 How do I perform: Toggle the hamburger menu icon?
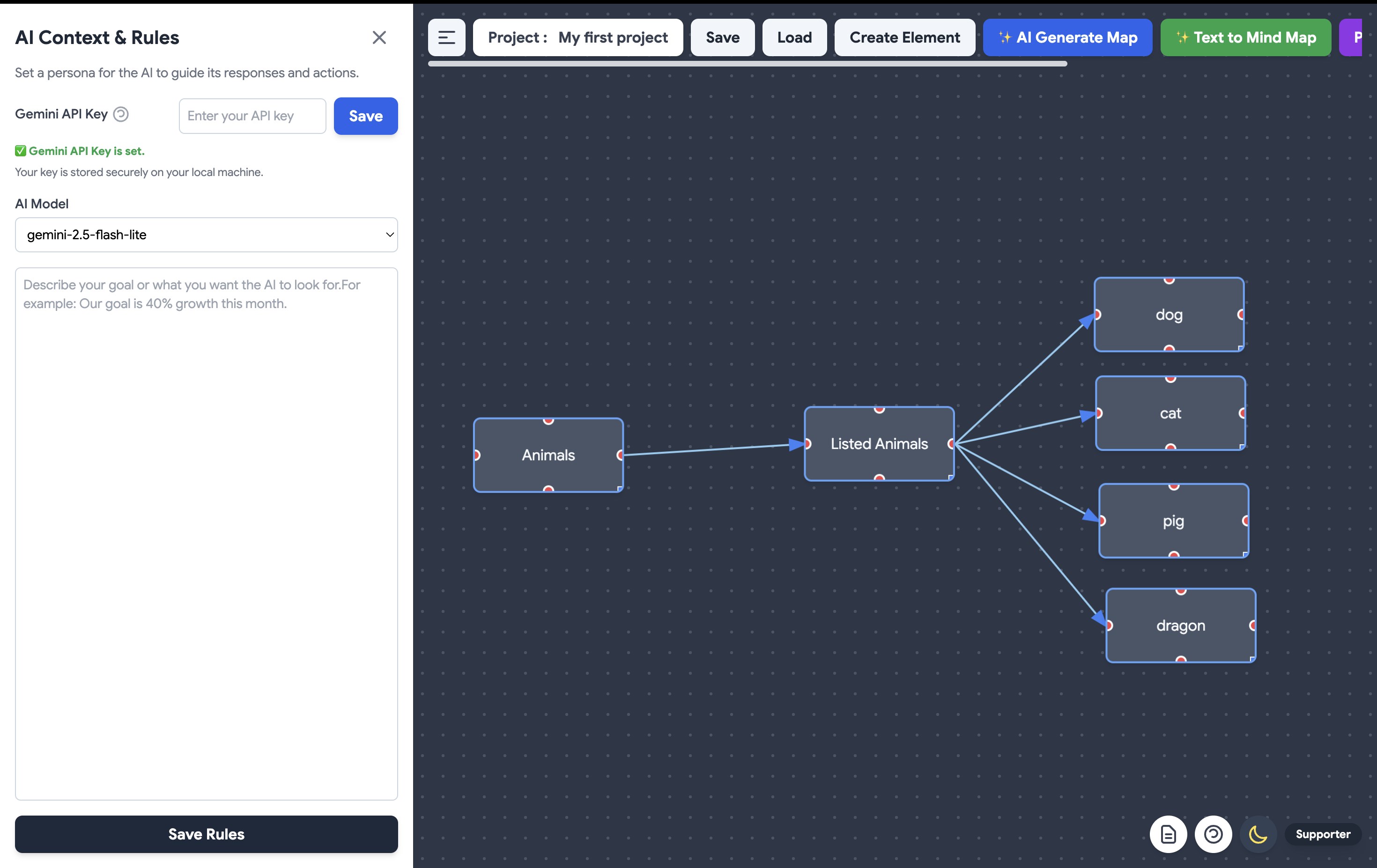(447, 38)
